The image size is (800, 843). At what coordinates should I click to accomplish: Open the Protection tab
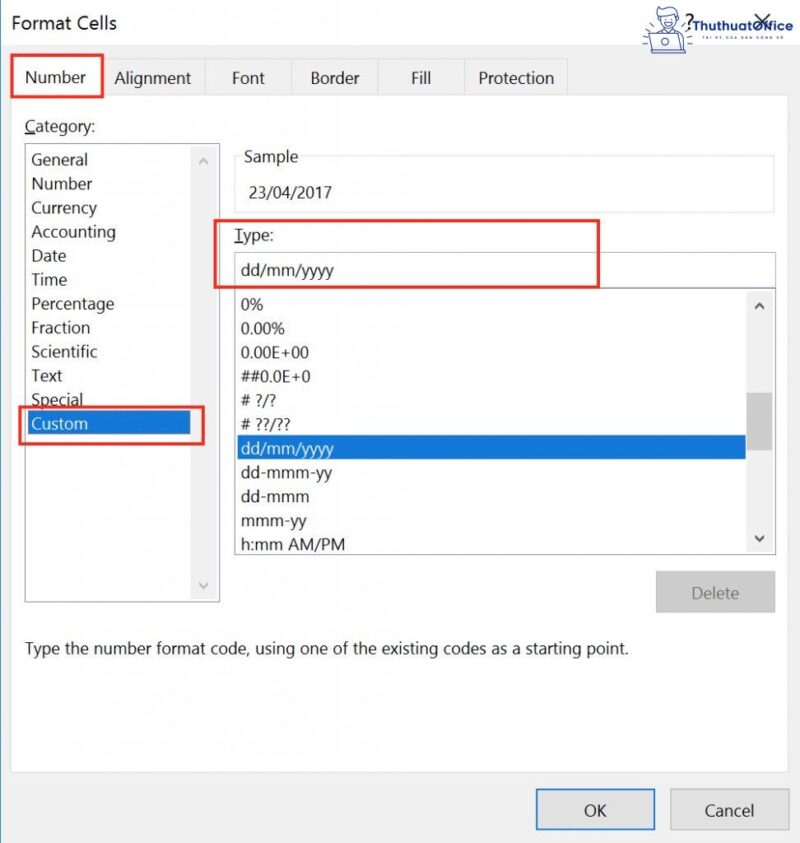click(516, 77)
